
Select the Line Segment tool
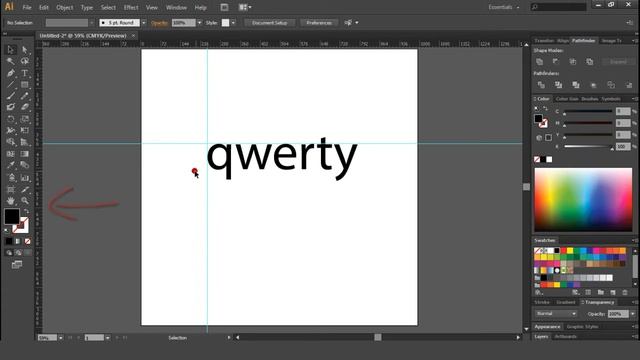[x=11, y=84]
